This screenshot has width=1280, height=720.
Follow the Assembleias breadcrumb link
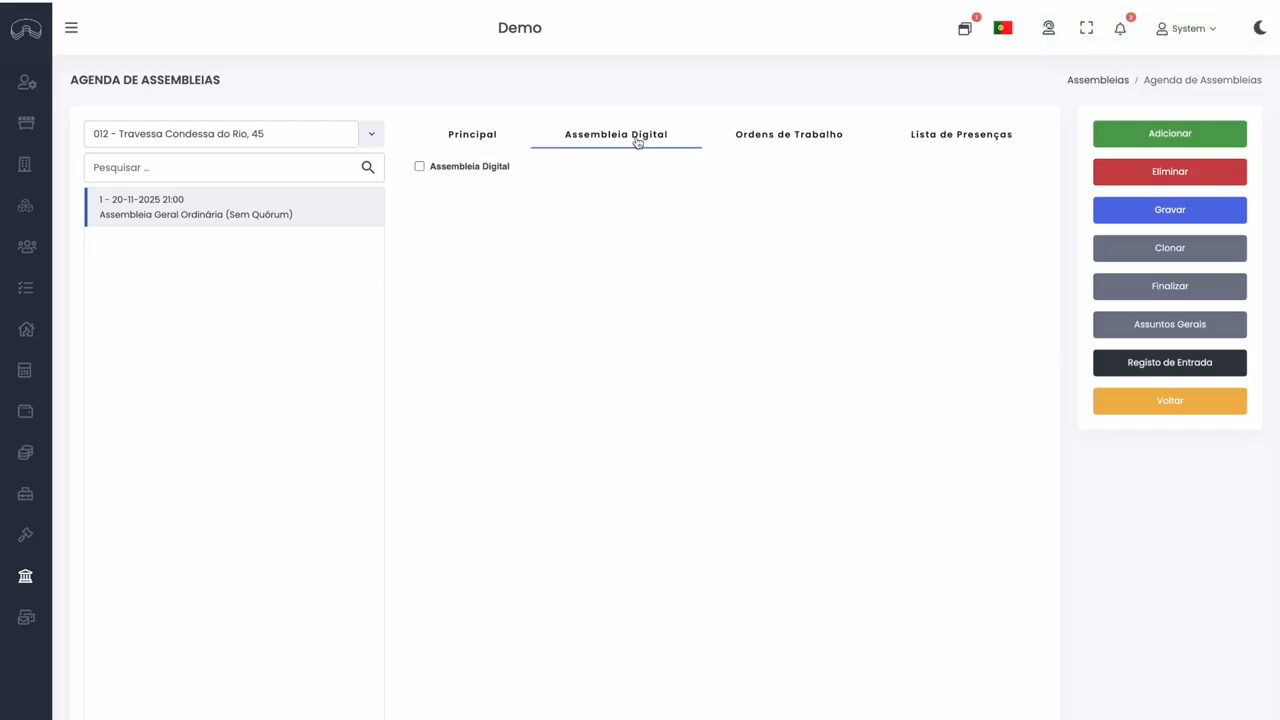pyautogui.click(x=1097, y=80)
